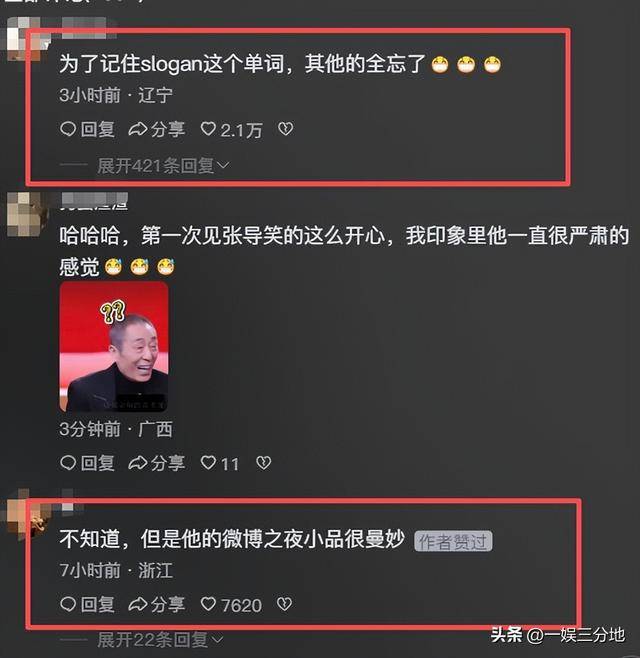Open the laughing man image thumbnail
Screen dimensions: 640x658
click(x=114, y=347)
